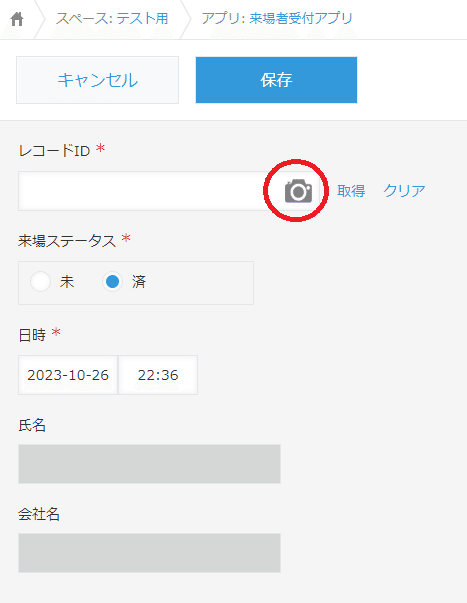
Task: Focus the レコードID input field
Action: click(x=149, y=191)
